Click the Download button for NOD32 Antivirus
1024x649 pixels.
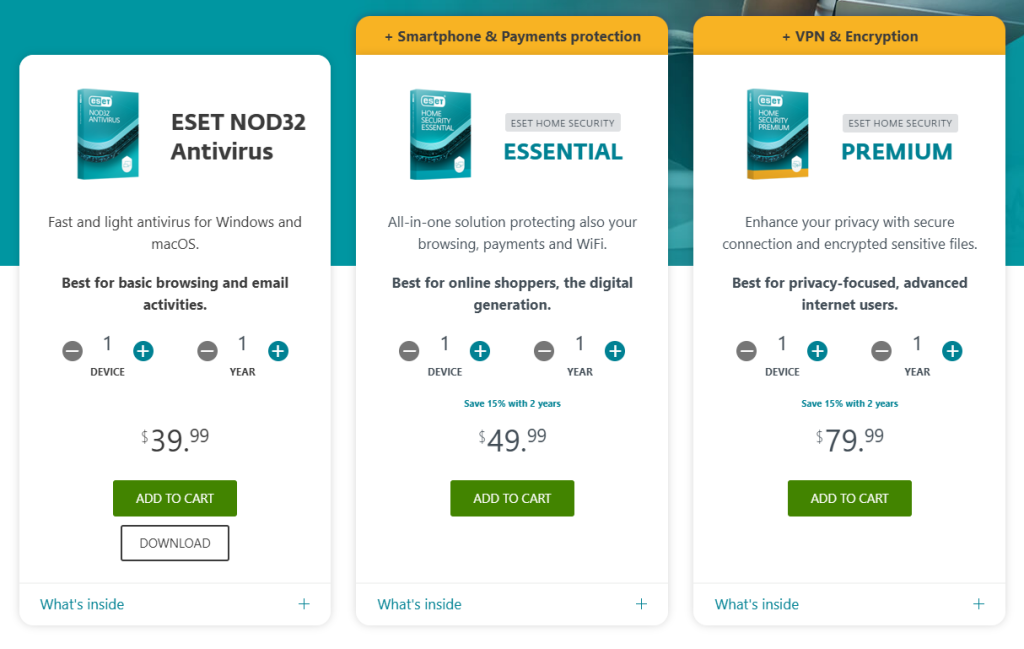pyautogui.click(x=174, y=543)
